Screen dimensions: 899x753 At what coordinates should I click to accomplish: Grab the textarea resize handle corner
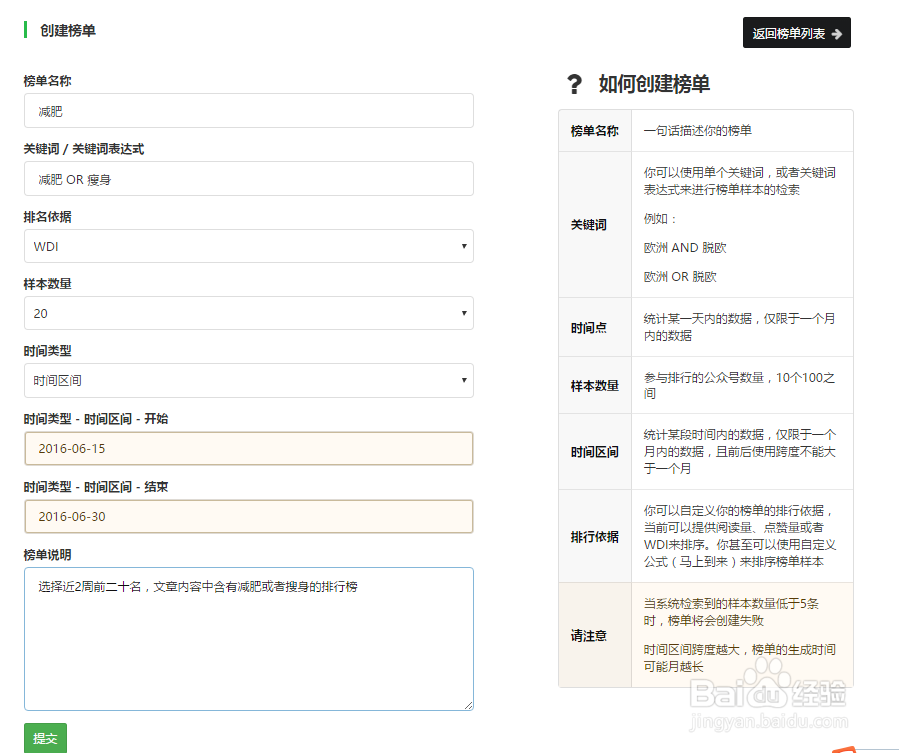468,706
